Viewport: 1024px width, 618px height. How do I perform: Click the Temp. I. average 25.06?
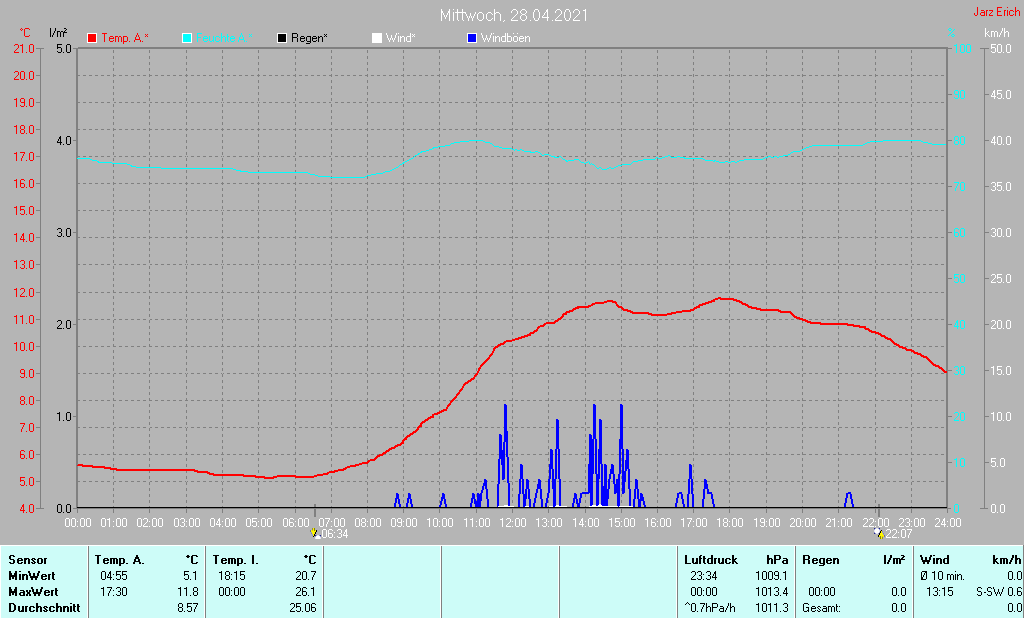click(x=303, y=608)
